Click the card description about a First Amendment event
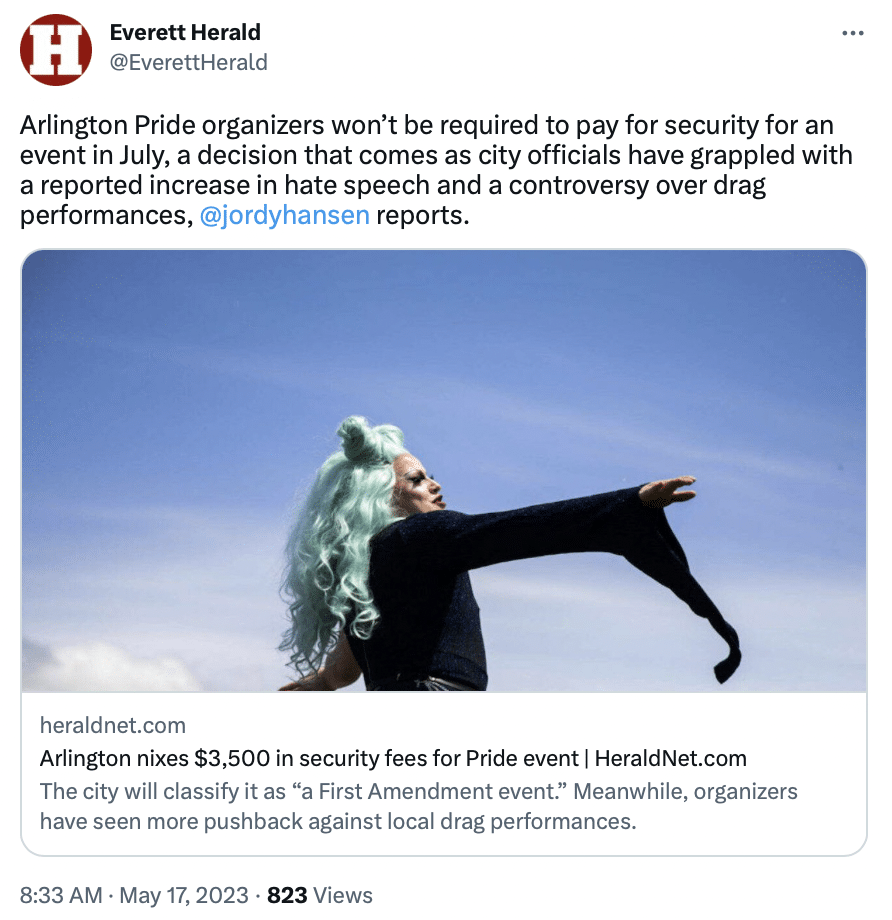This screenshot has height=920, width=892. (418, 806)
